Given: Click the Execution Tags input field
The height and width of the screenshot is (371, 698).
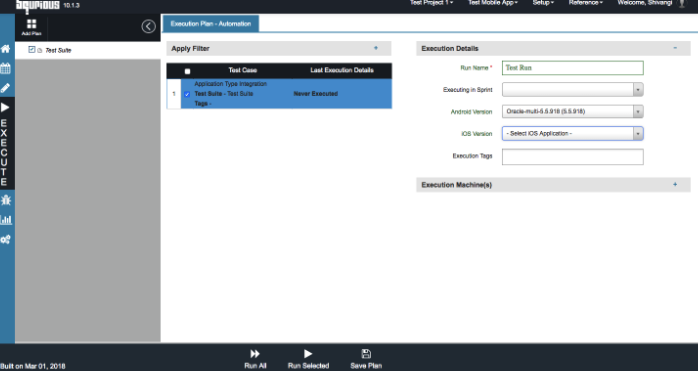Looking at the screenshot, I should (x=572, y=157).
